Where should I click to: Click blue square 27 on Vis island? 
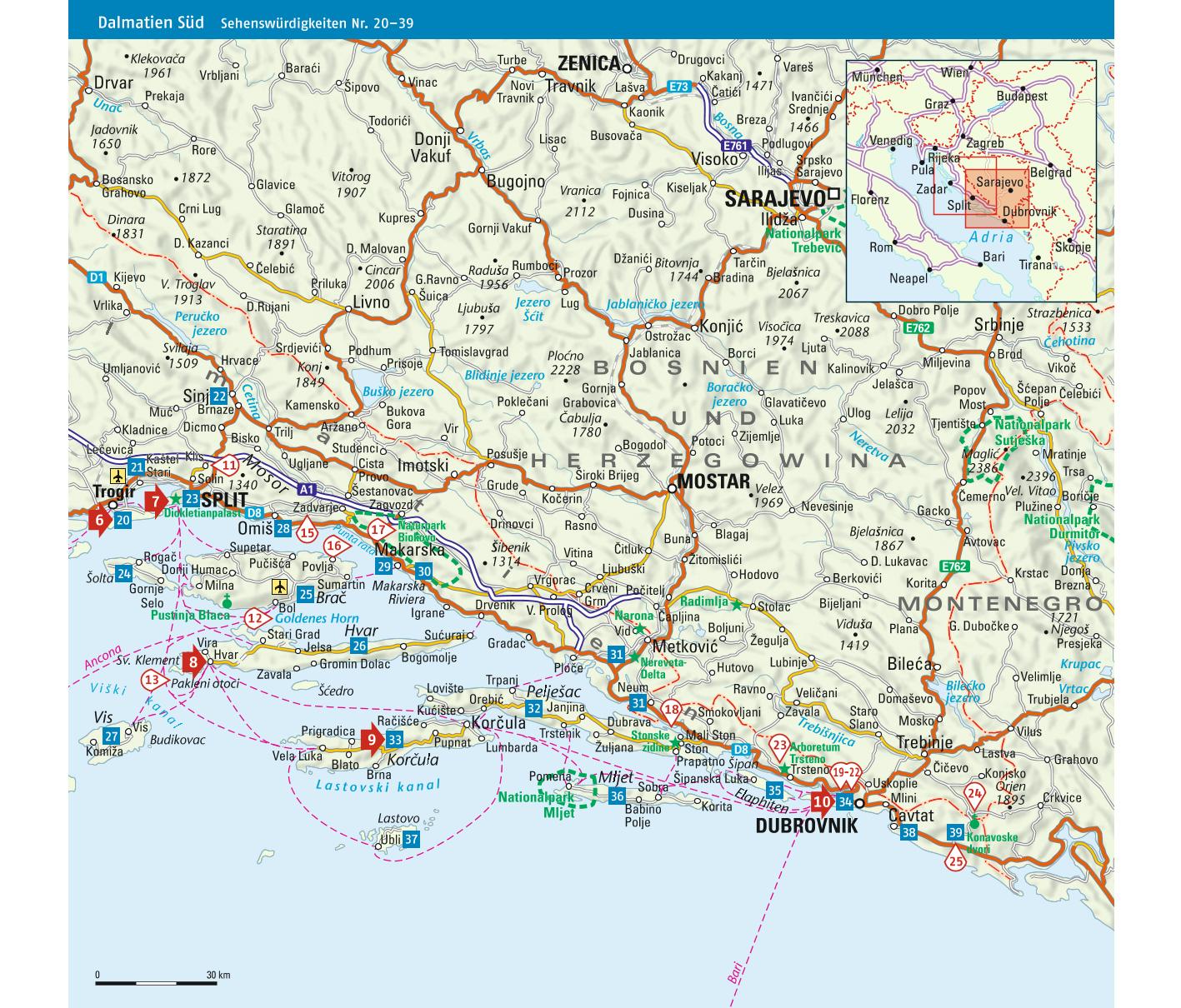[111, 736]
